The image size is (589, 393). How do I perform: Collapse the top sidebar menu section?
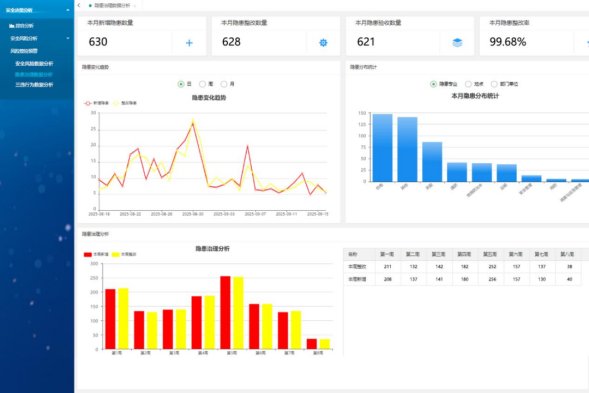[x=68, y=10]
